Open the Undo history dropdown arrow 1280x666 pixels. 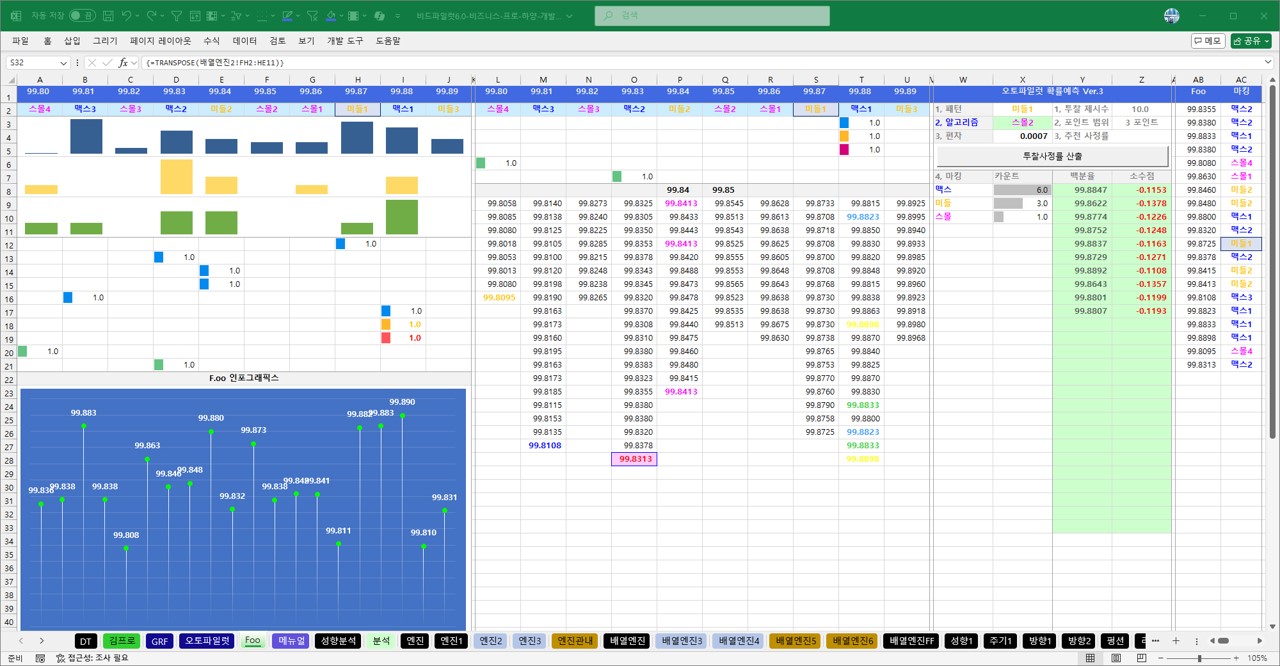pyautogui.click(x=138, y=16)
